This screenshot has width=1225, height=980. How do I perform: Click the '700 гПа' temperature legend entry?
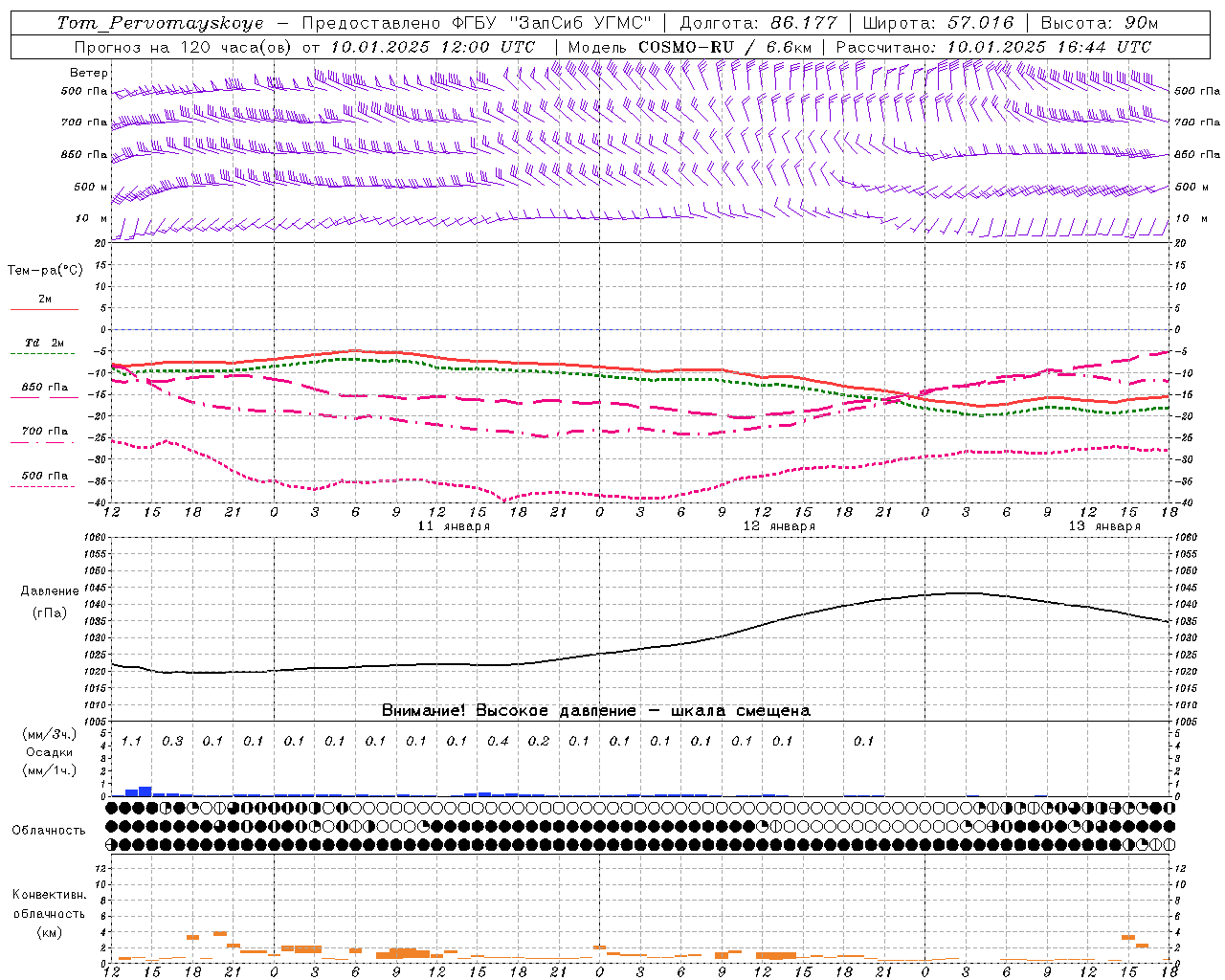coord(45,432)
